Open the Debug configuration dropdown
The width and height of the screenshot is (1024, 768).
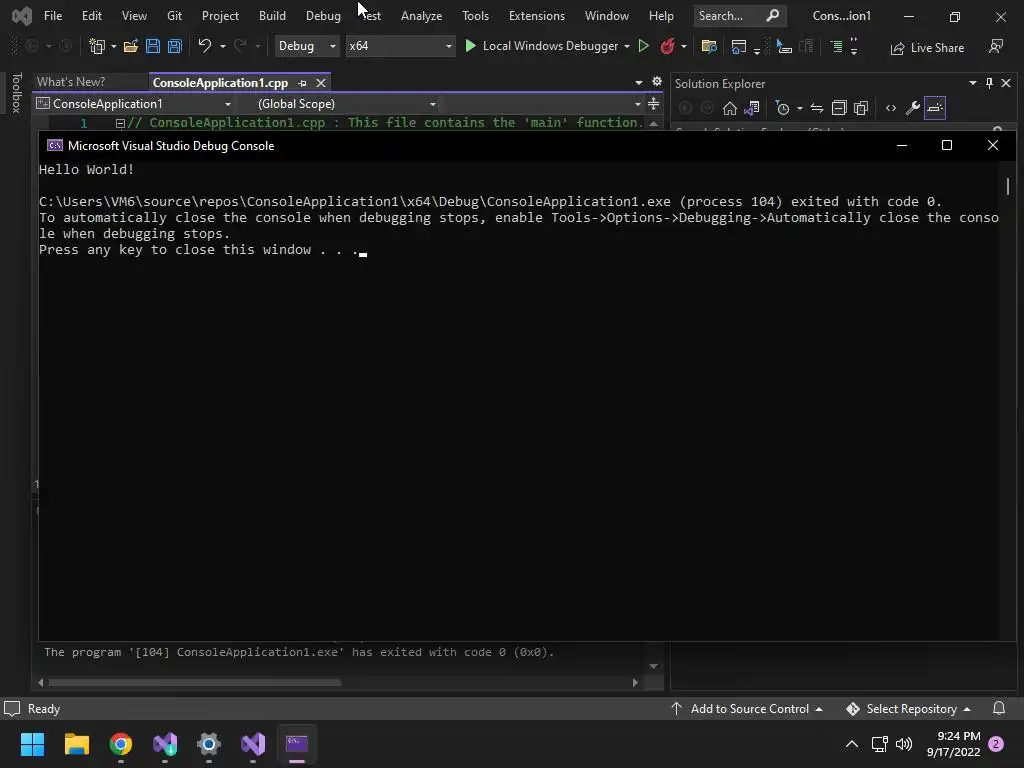coord(307,46)
